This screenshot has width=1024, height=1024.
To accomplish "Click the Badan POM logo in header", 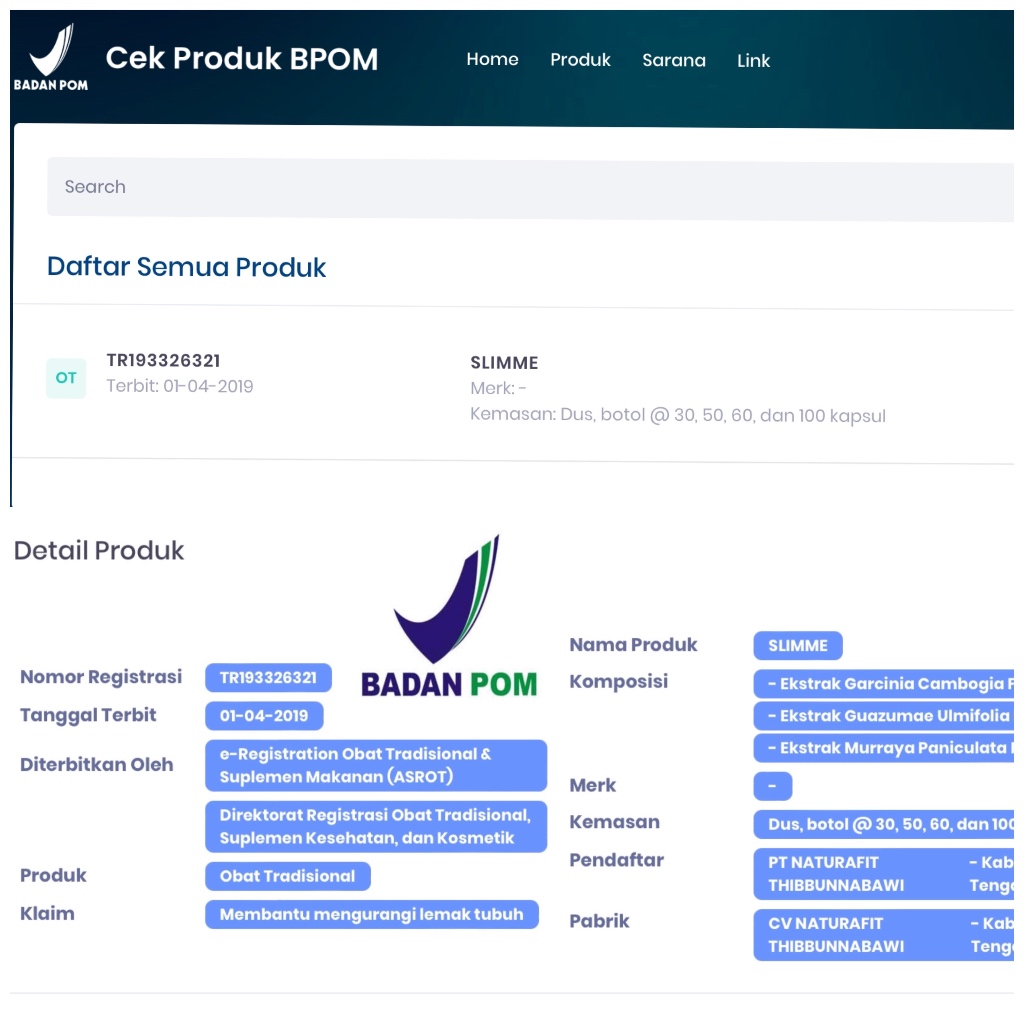I will click(x=51, y=57).
